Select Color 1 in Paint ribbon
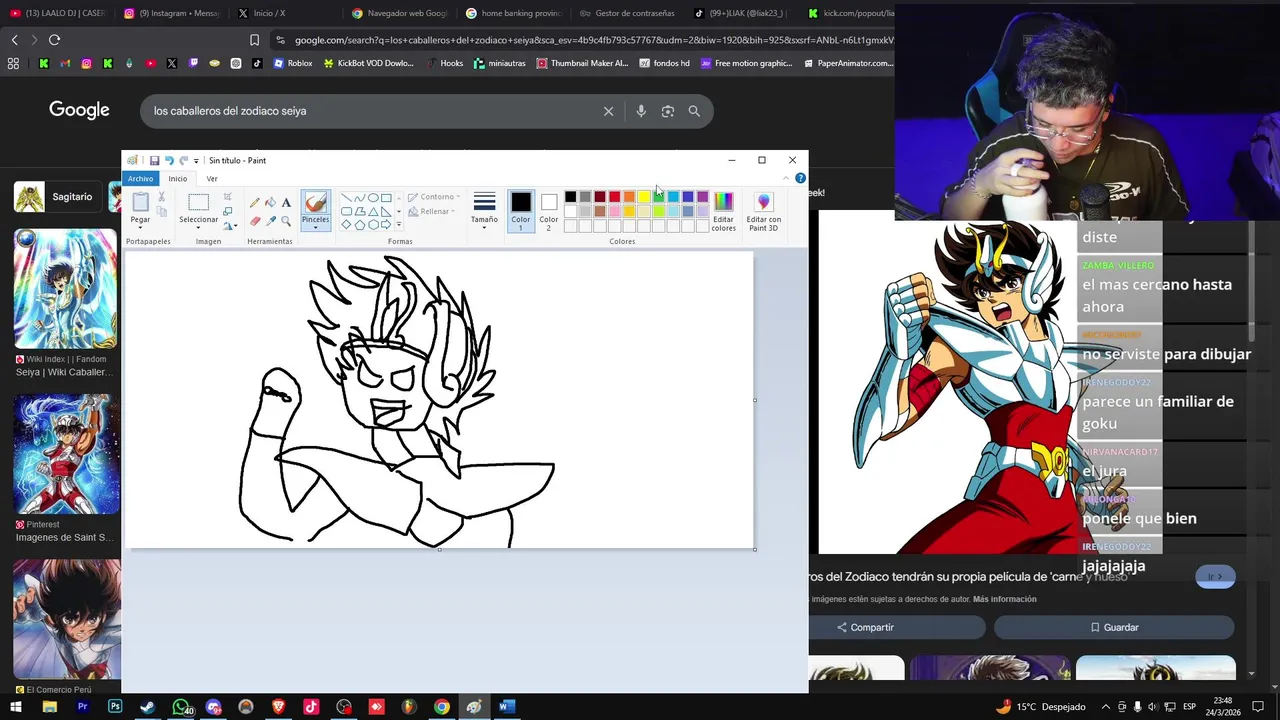 [521, 211]
